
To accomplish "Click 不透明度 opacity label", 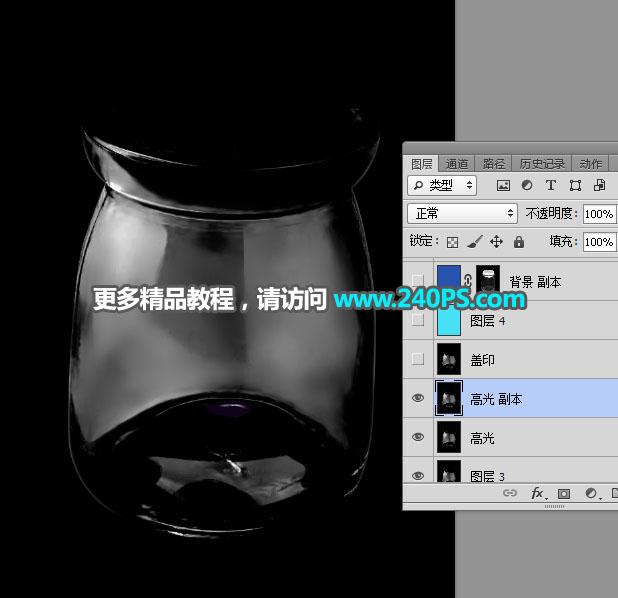I will (551, 214).
